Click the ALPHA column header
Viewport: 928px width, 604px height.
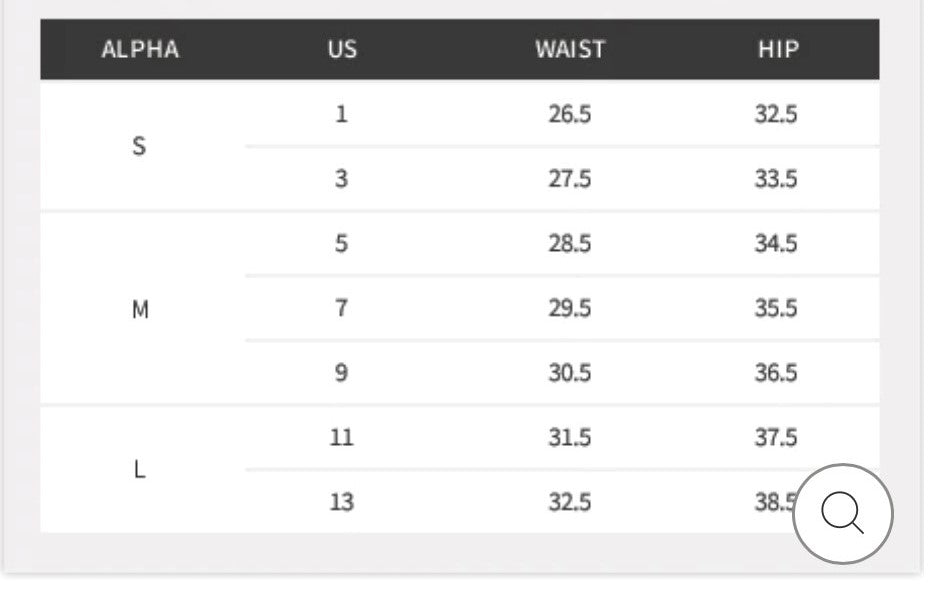point(140,49)
